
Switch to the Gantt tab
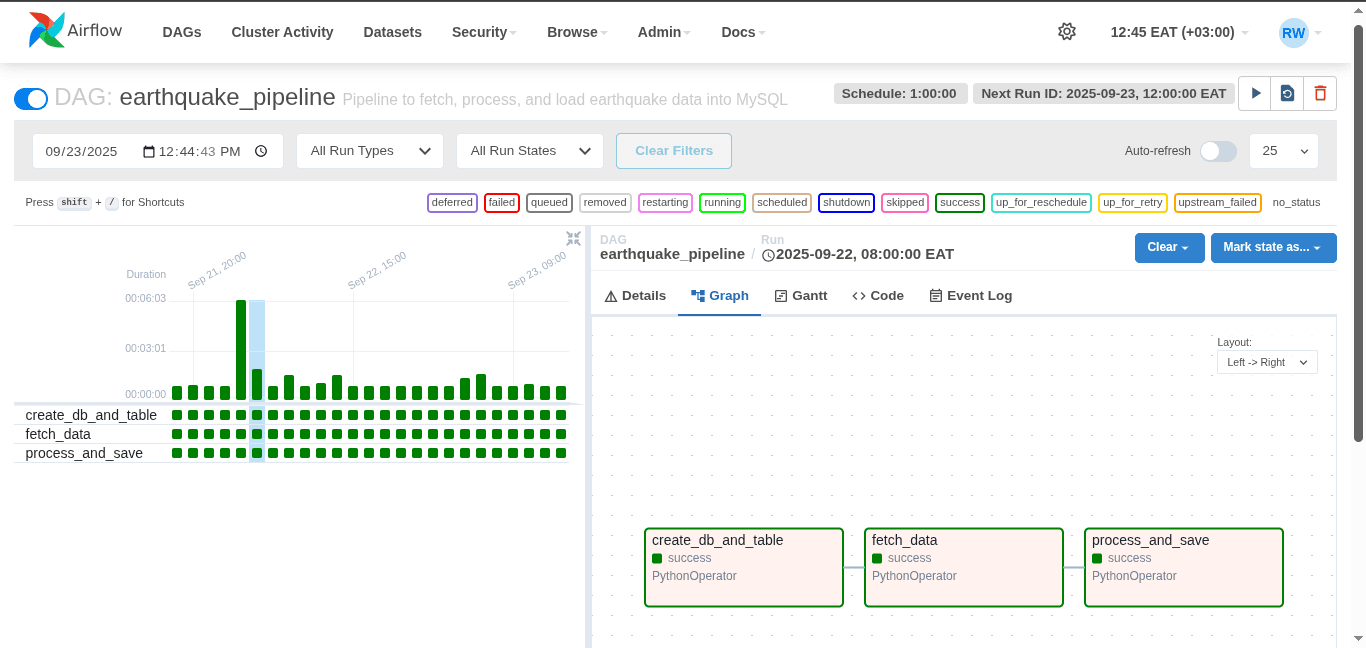(x=800, y=296)
